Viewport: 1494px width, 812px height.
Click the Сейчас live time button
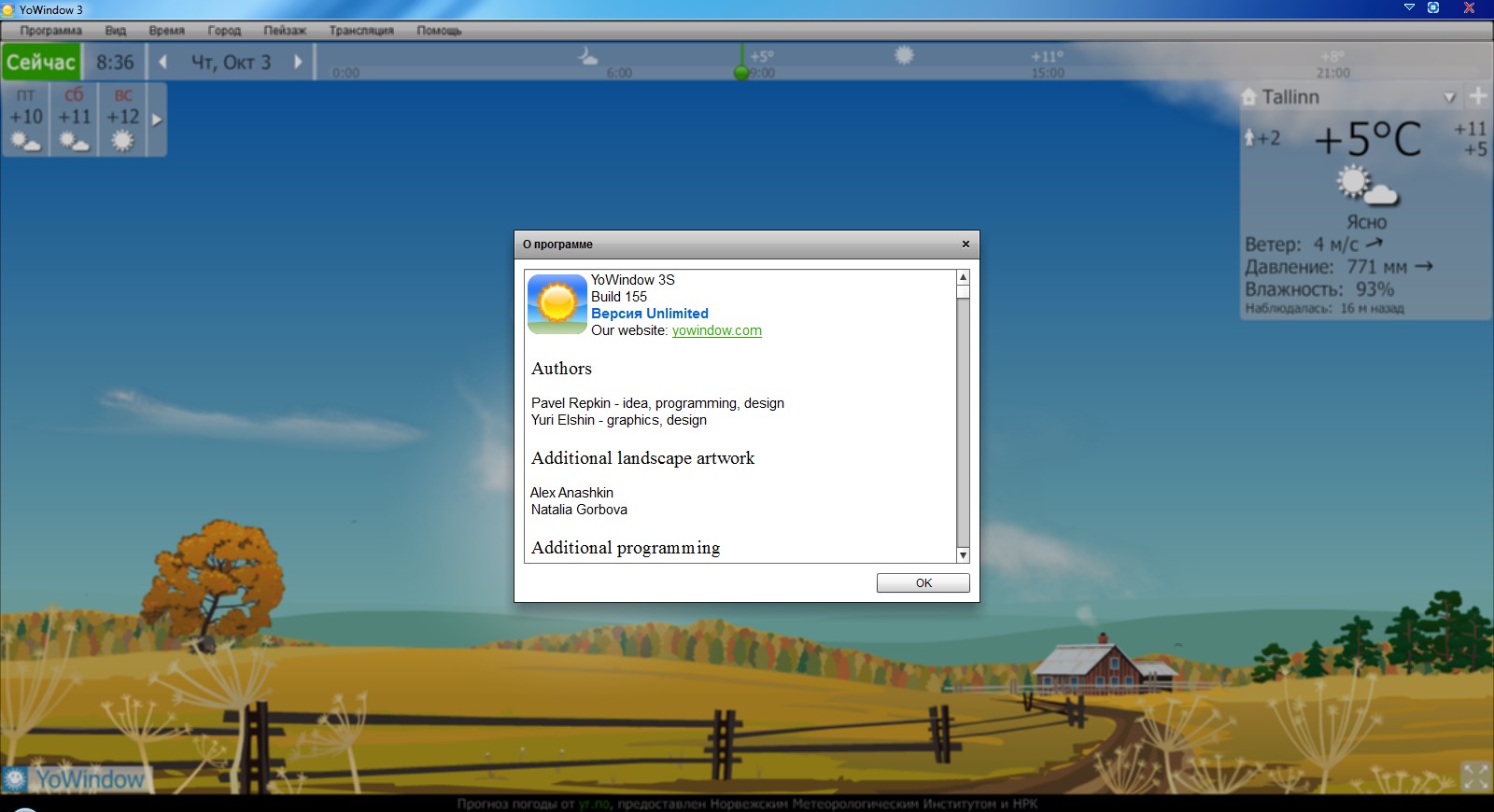click(41, 63)
